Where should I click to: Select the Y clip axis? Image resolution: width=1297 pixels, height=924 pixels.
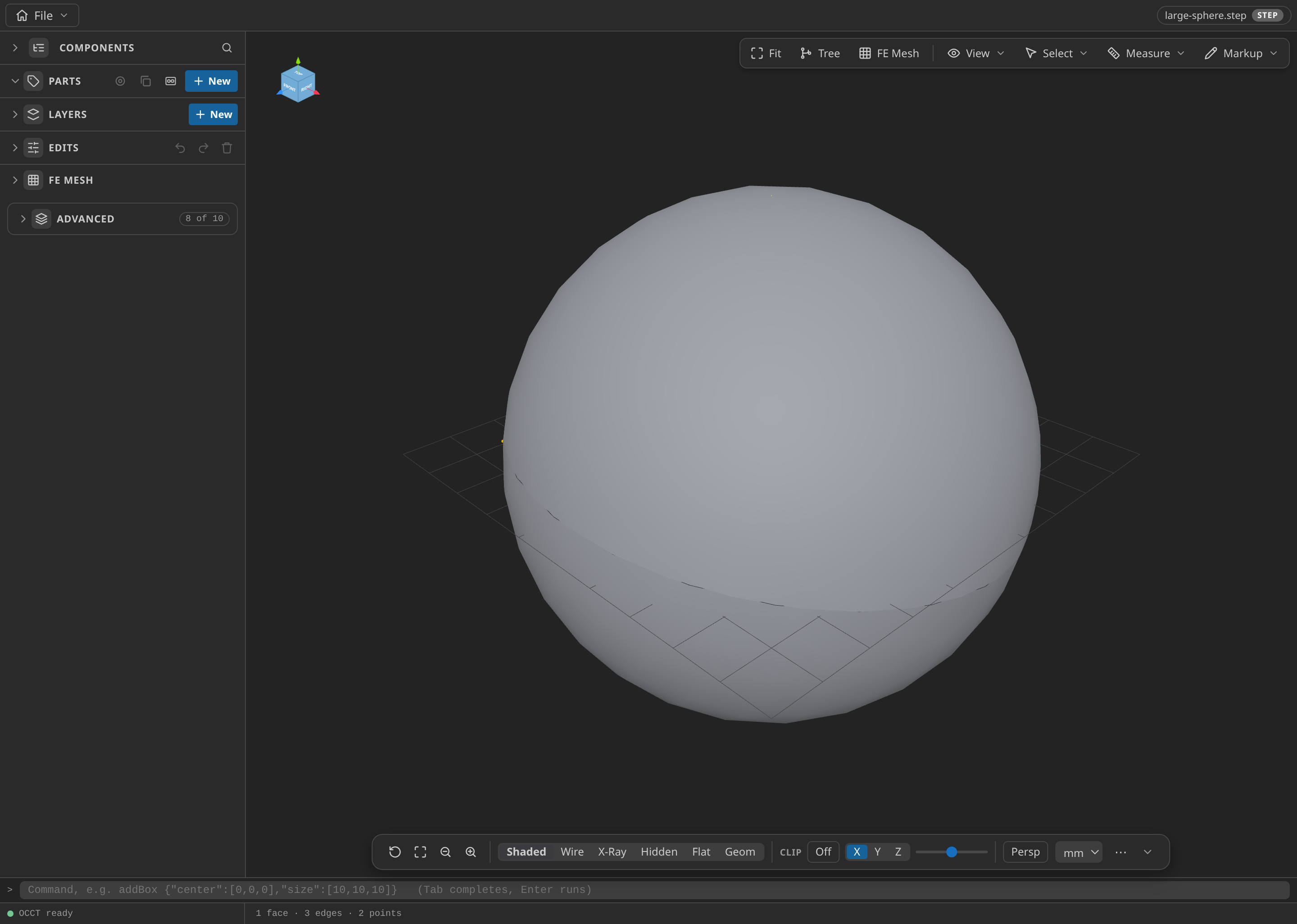877,852
